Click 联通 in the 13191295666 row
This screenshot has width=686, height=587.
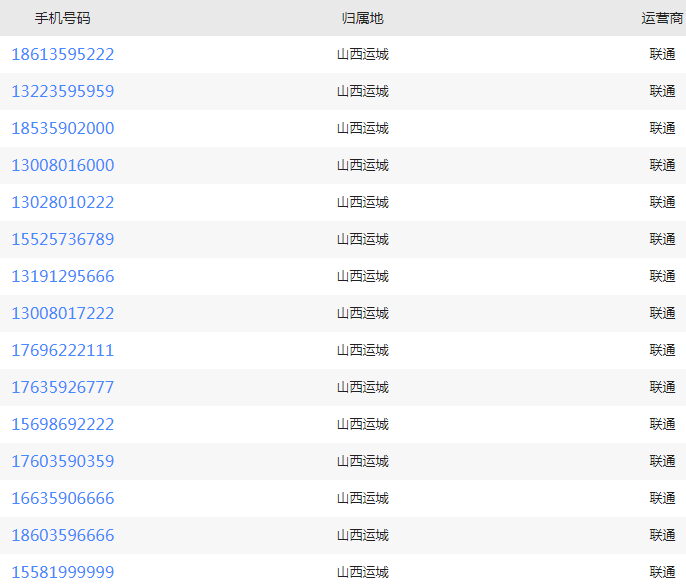pos(662,276)
